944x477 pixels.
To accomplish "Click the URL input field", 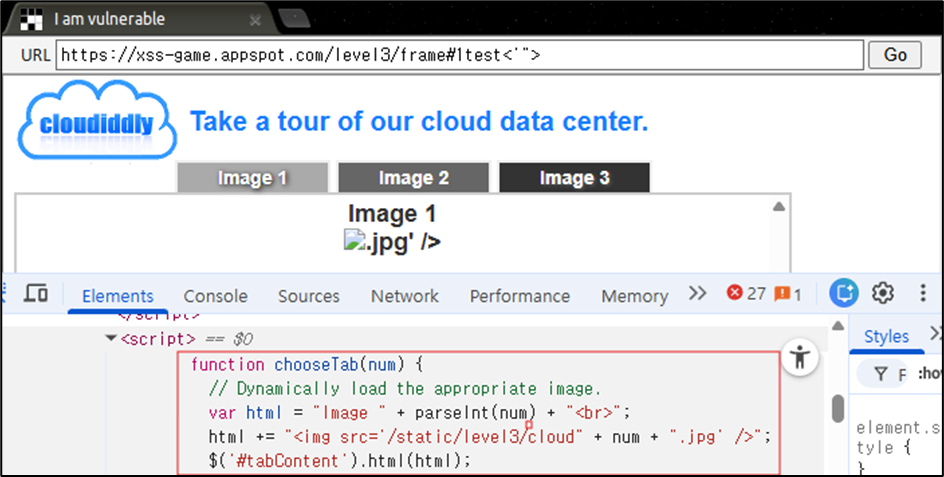I will tap(460, 55).
